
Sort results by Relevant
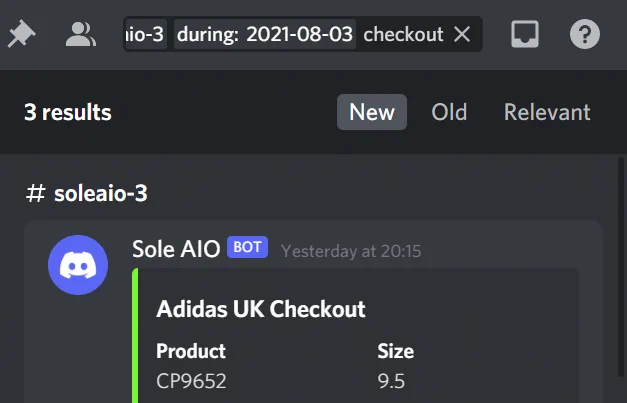[x=547, y=112]
